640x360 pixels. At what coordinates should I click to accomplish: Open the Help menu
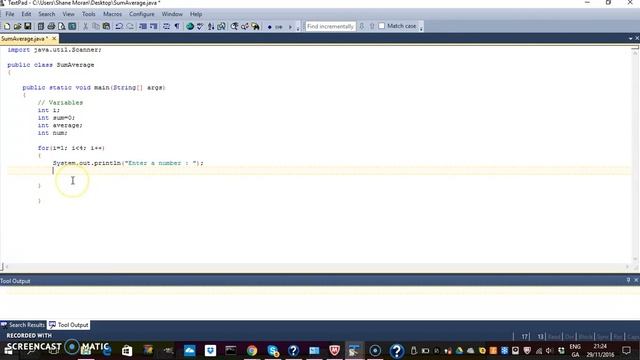pos(196,14)
